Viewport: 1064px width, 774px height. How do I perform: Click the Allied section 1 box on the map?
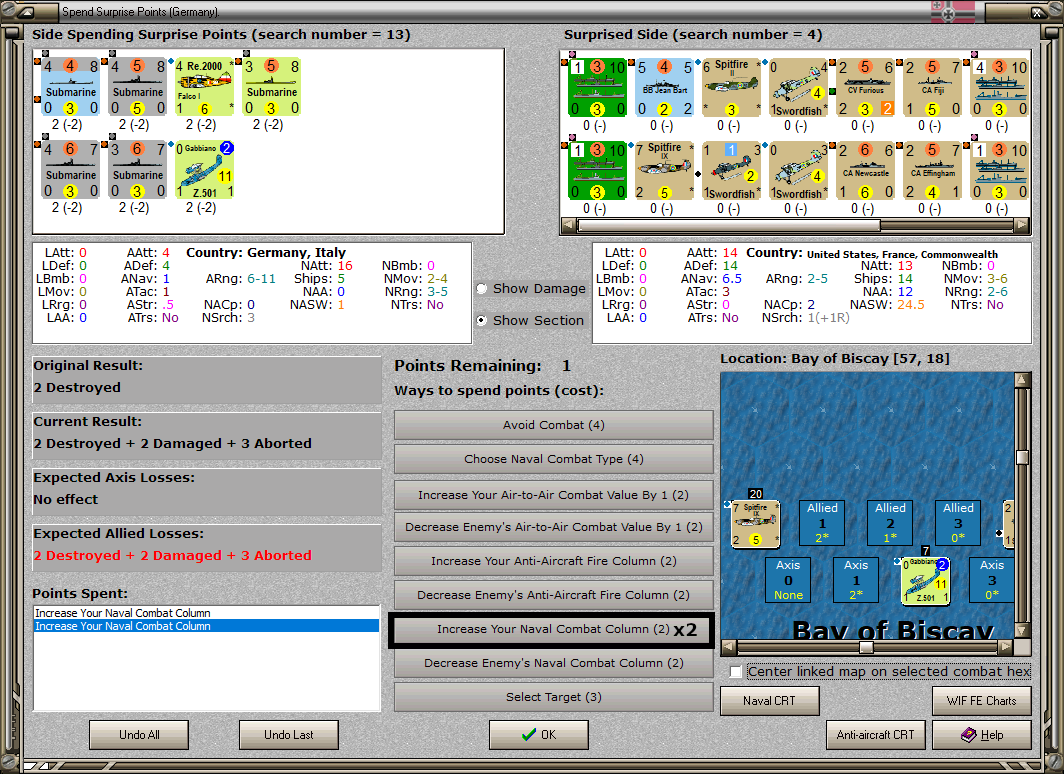click(x=822, y=523)
